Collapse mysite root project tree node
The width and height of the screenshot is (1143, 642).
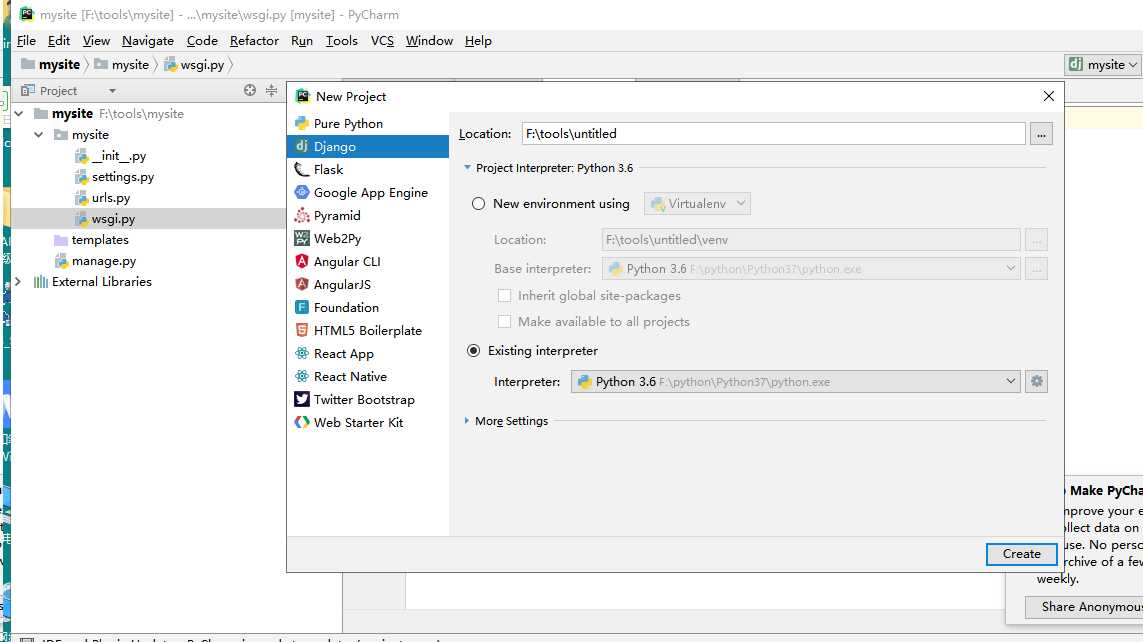coord(19,114)
